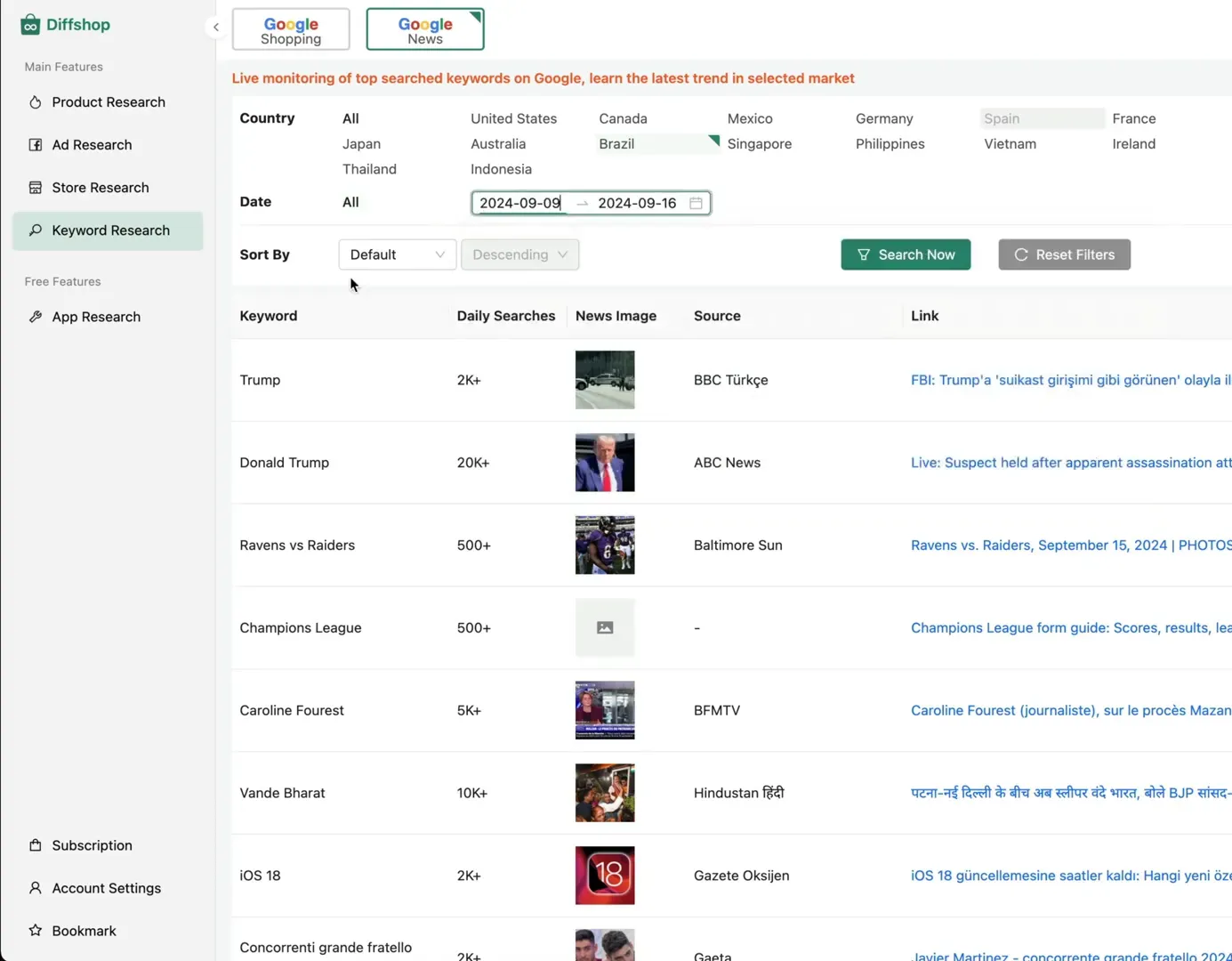
Task: Click the Keyword Research magnifier icon
Action: 36,230
